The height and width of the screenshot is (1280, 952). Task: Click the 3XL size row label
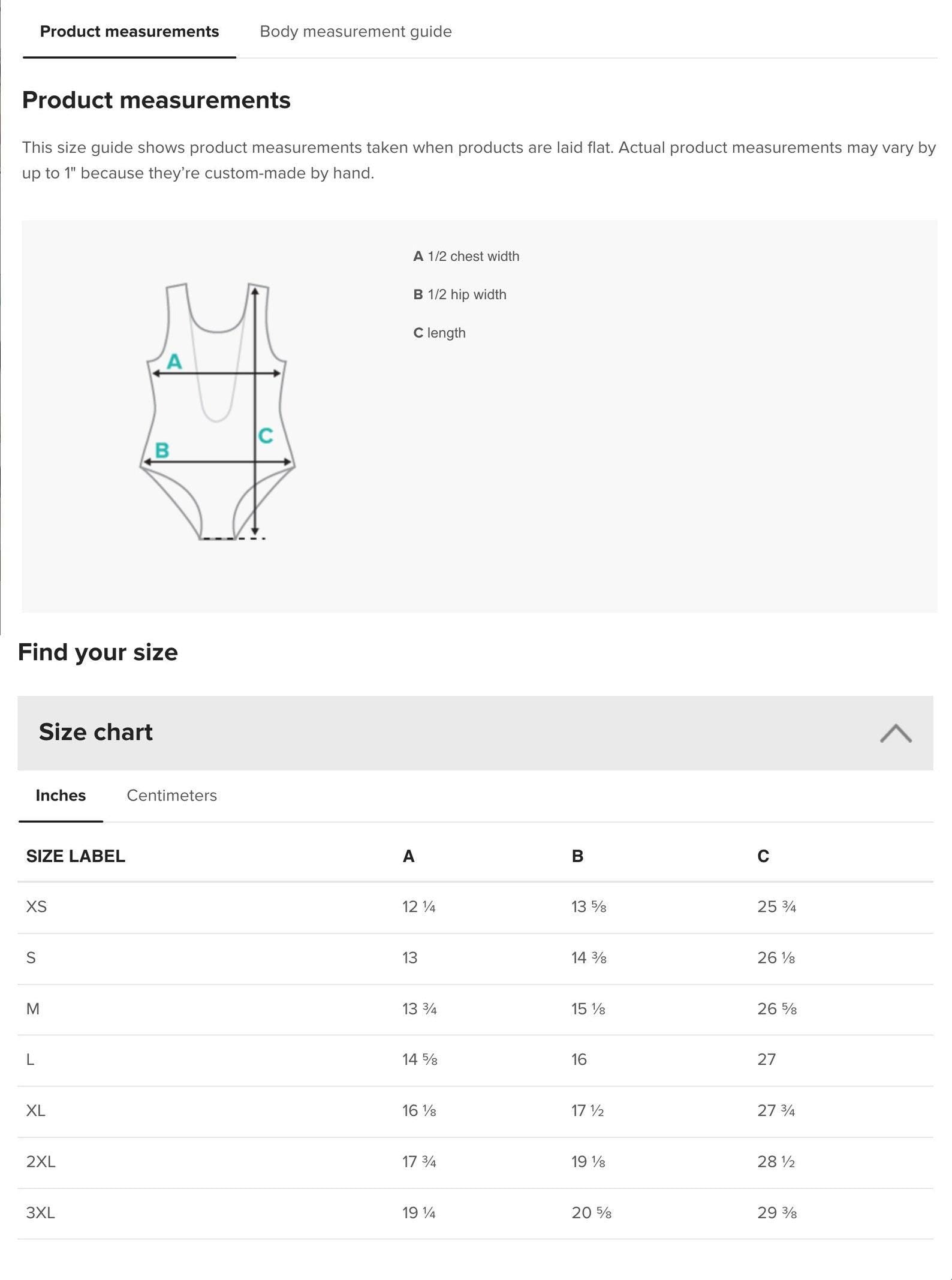[40, 1213]
